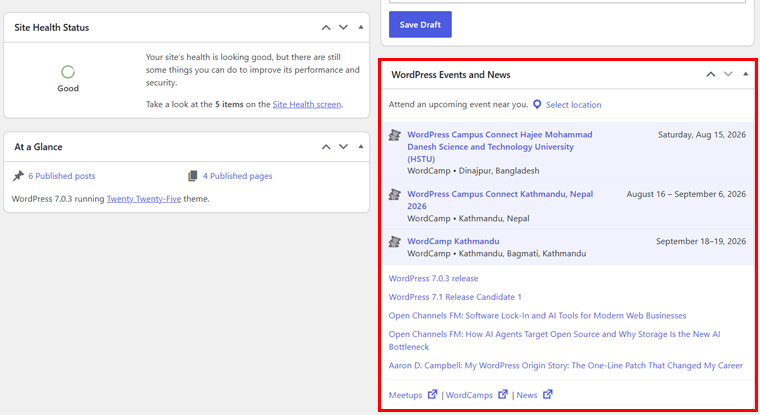Click WordCamp icon beside HSTU event

click(395, 135)
